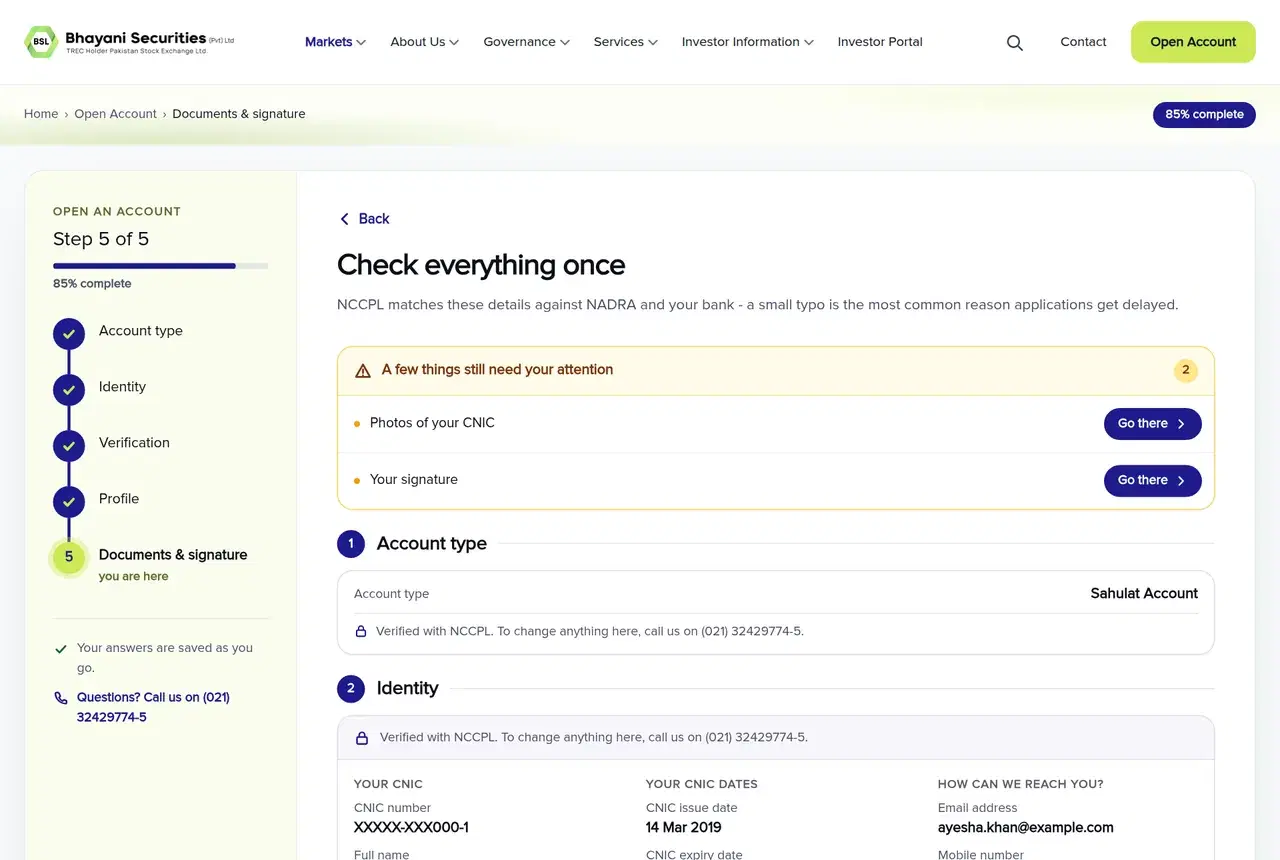Expand the Governance dropdown menu
1280x860 pixels.
(526, 42)
